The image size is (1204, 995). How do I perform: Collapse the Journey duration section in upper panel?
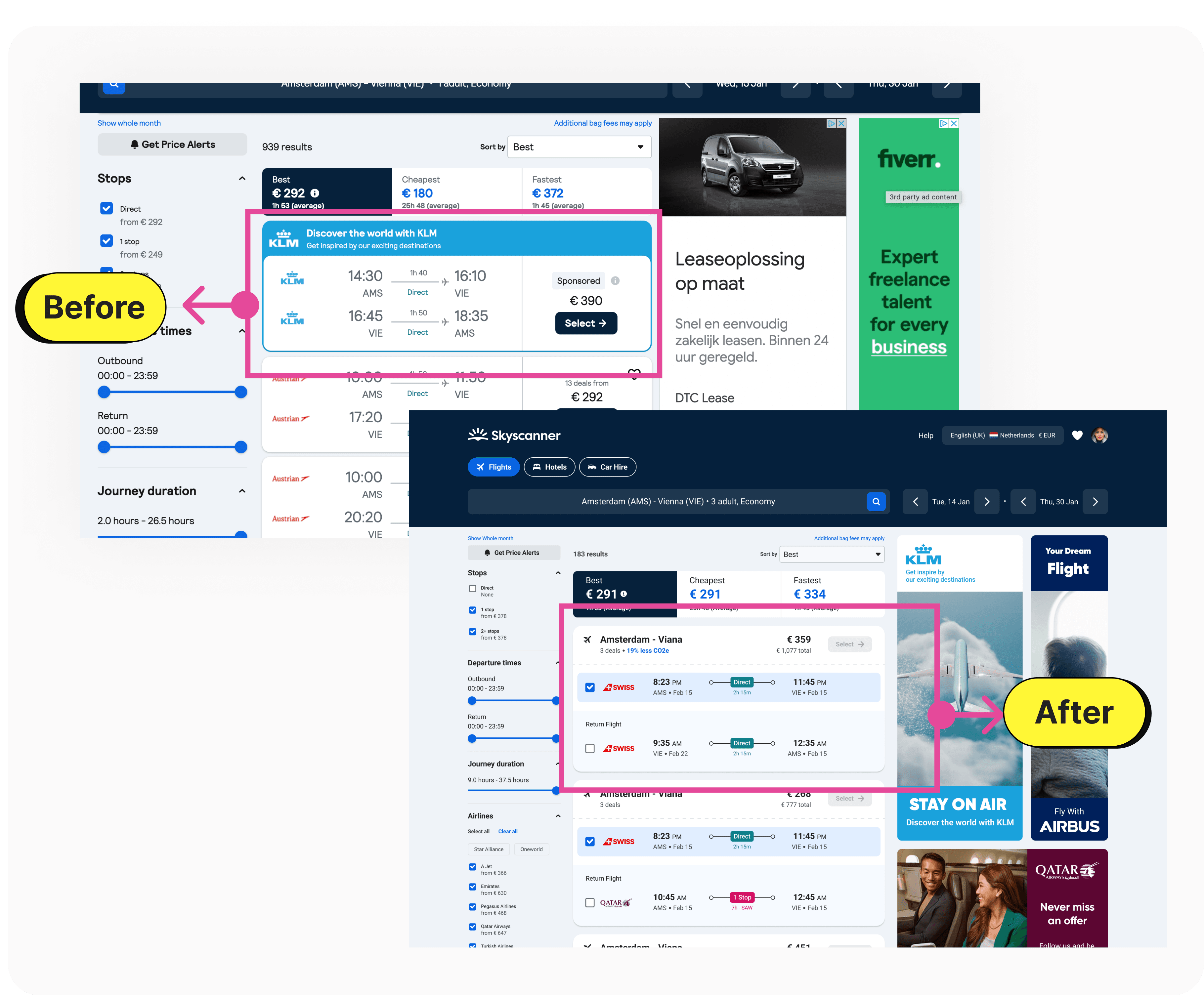click(242, 491)
